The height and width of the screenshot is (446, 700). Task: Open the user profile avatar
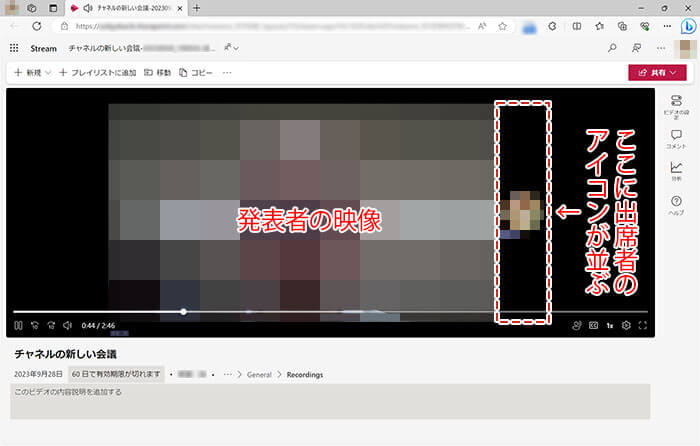coord(685,49)
